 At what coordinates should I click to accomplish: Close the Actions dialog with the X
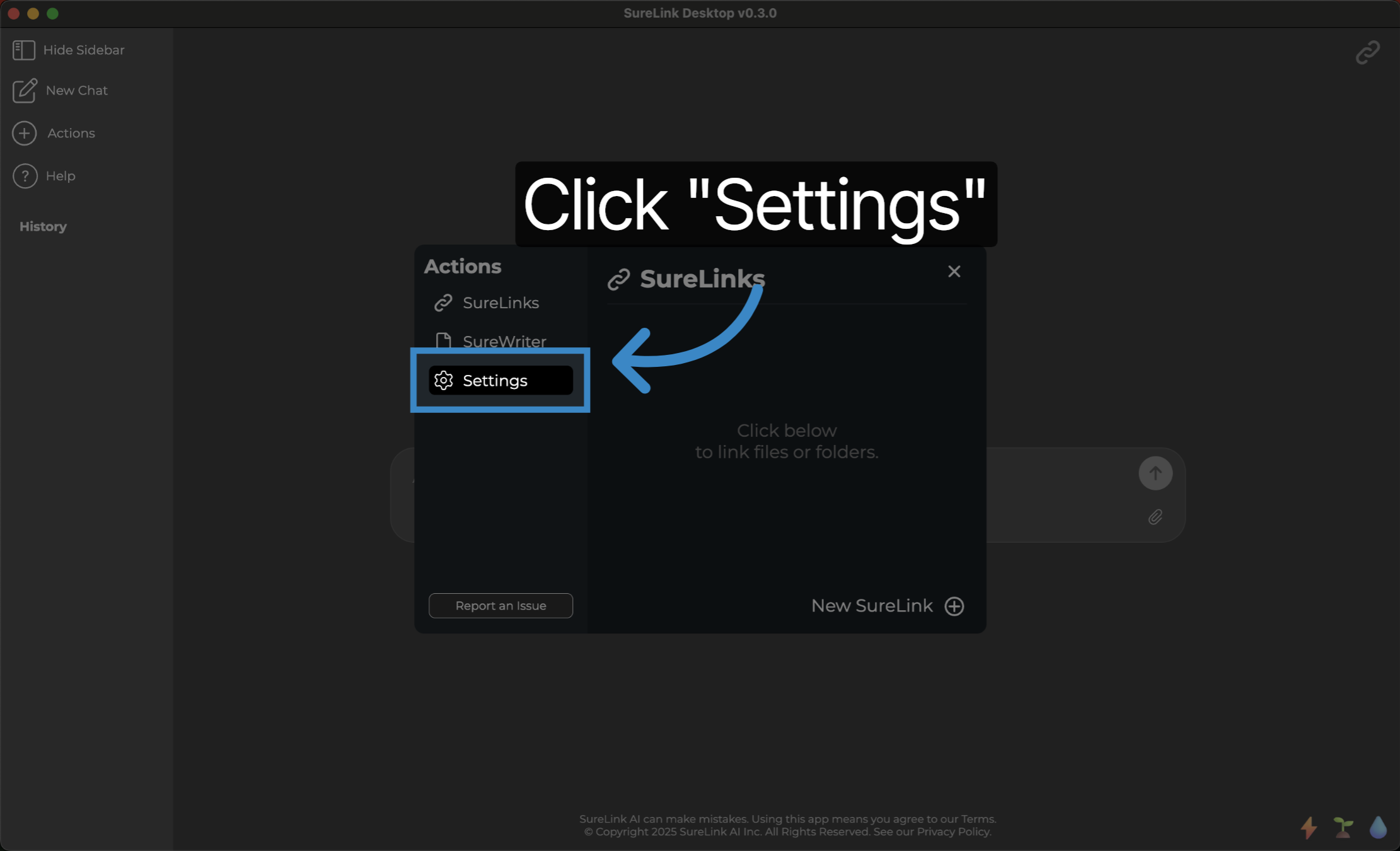(x=954, y=271)
